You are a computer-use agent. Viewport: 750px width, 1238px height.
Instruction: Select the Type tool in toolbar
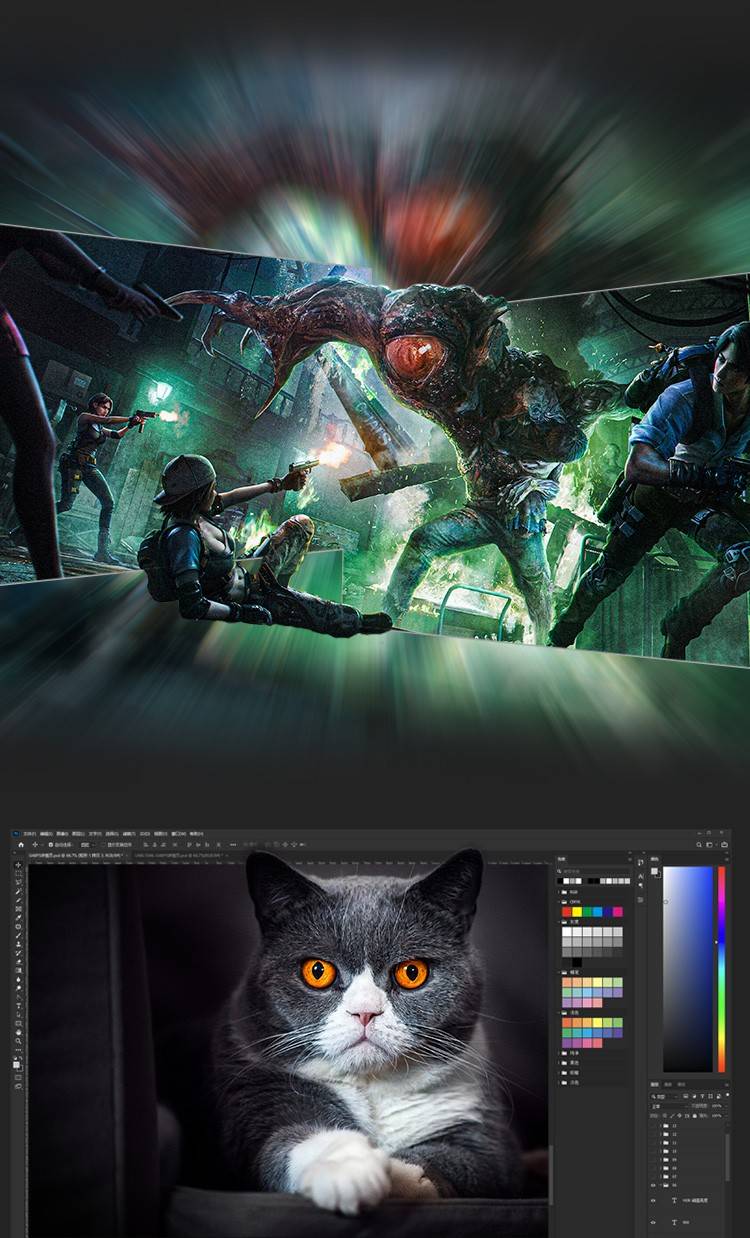tap(18, 1004)
